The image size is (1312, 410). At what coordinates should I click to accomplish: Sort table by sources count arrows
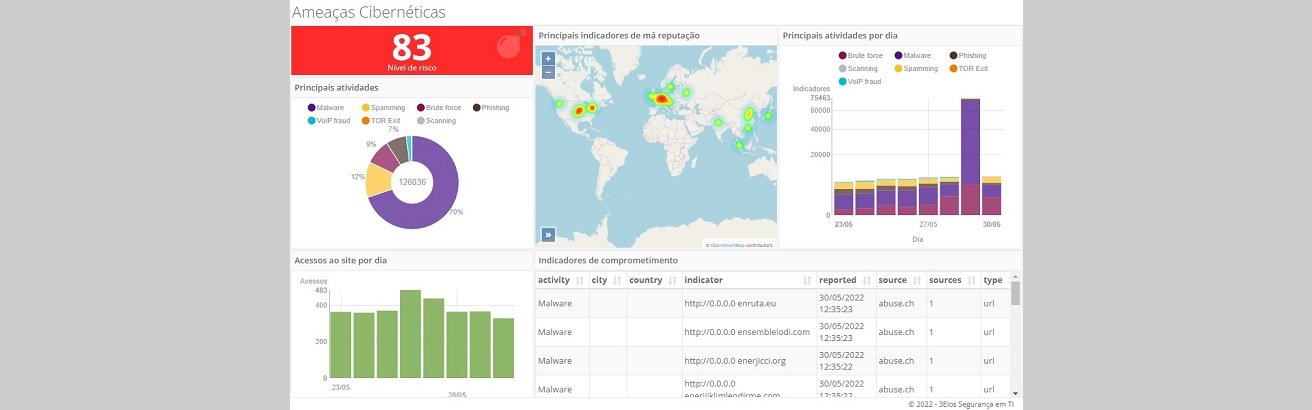pyautogui.click(x=971, y=280)
